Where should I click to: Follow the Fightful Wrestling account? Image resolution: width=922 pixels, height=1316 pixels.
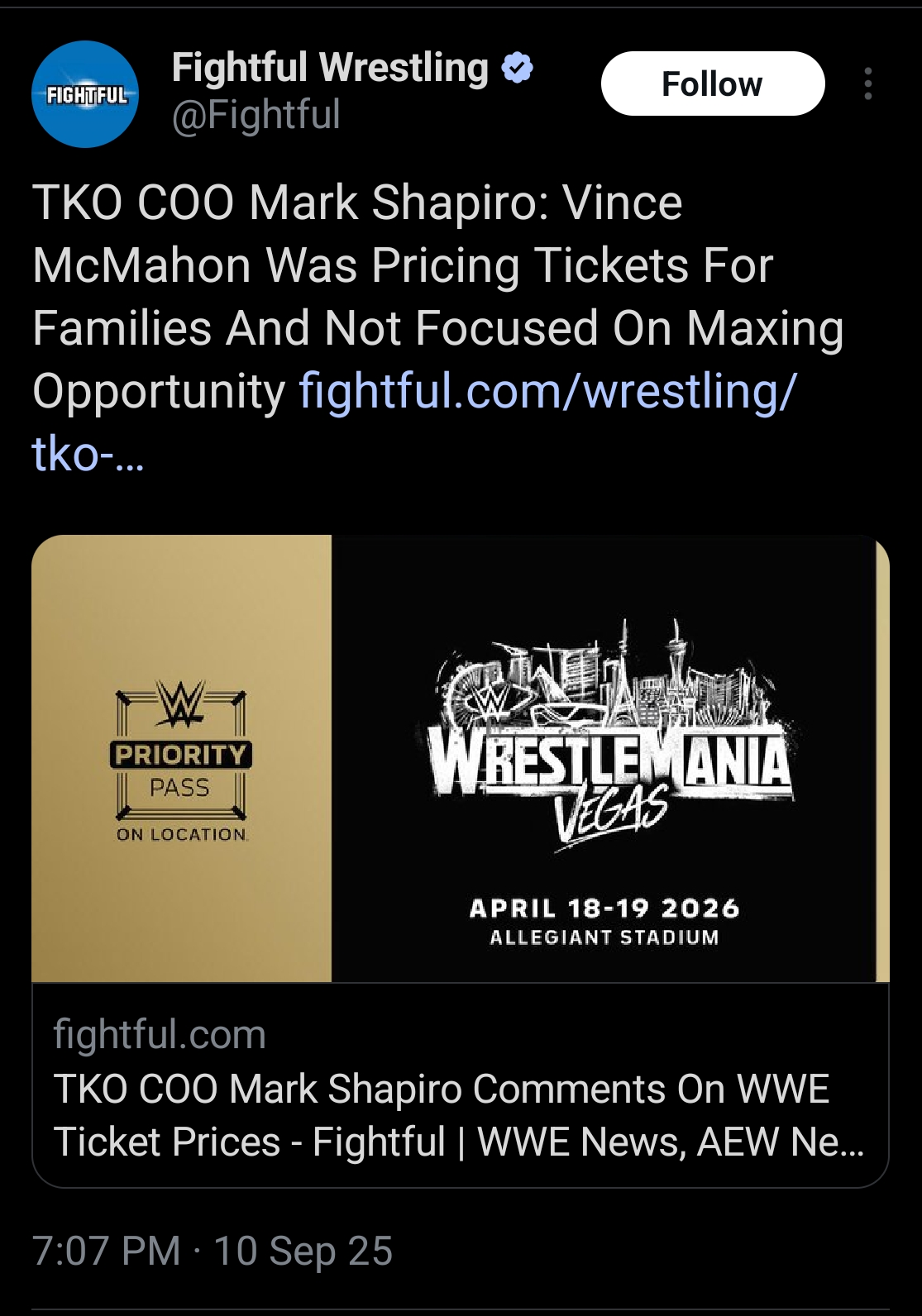tap(713, 83)
